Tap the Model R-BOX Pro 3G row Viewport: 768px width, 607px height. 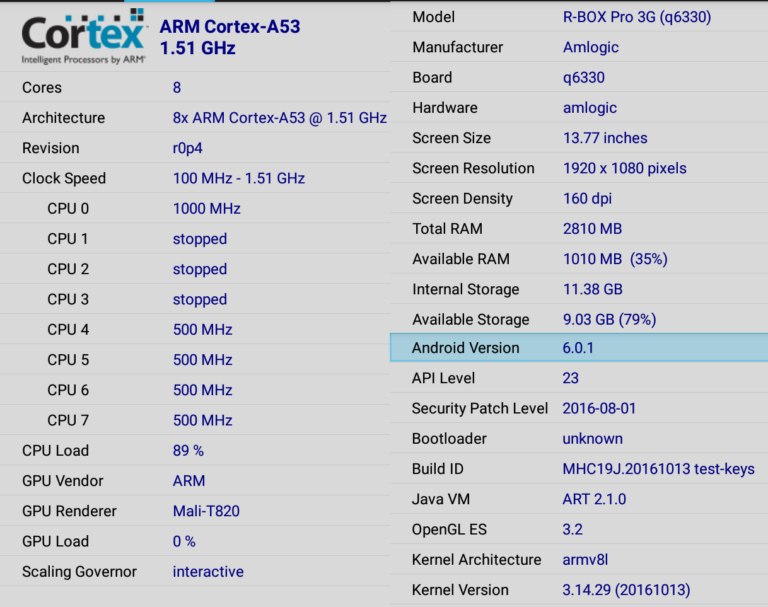(579, 17)
